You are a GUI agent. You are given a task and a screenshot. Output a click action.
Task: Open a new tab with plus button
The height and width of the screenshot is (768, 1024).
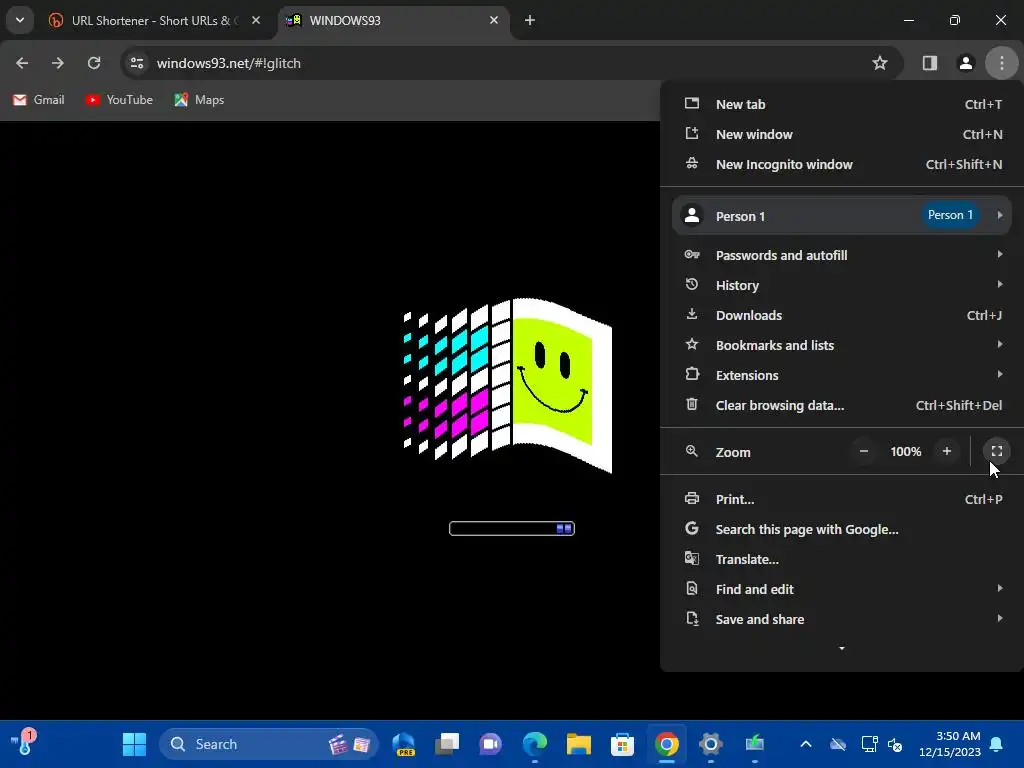[x=530, y=20]
